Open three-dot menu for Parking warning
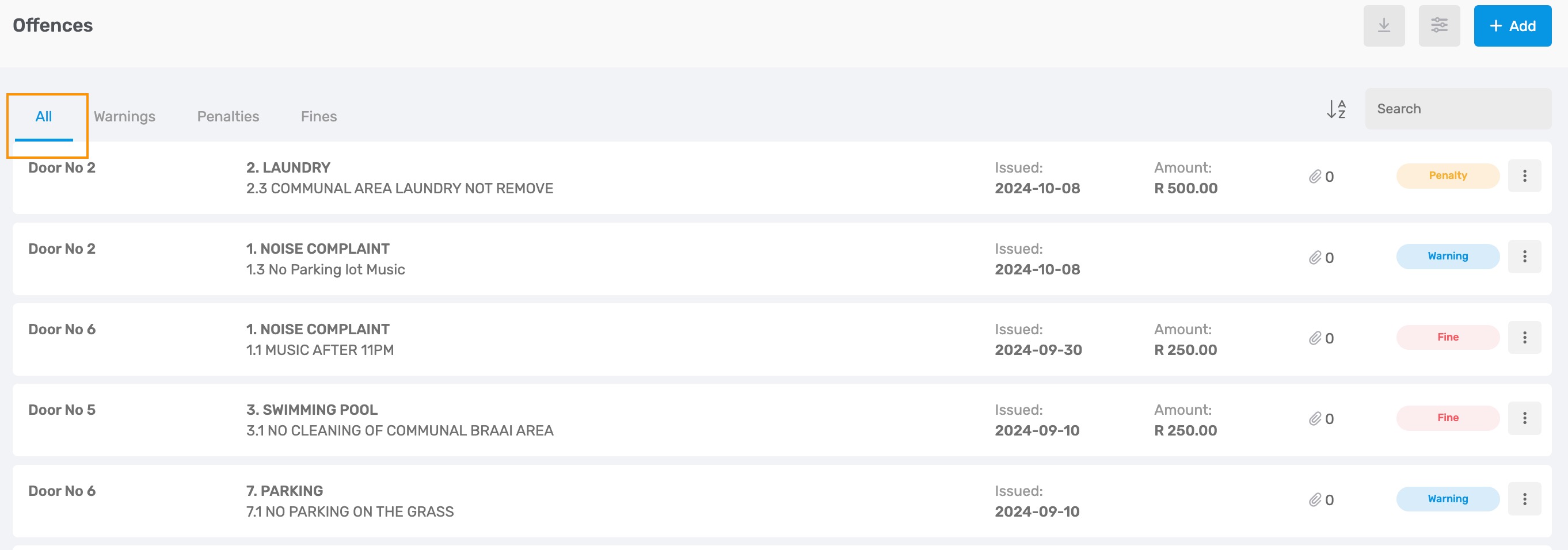 (1524, 499)
